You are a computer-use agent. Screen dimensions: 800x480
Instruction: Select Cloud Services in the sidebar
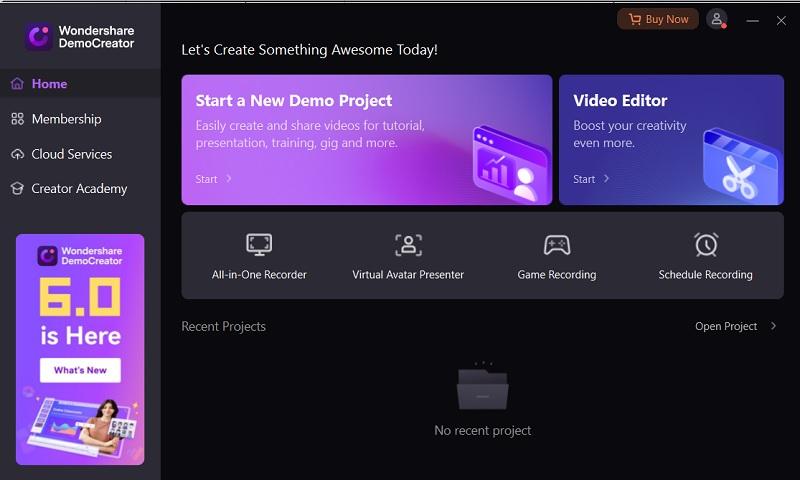[71, 154]
